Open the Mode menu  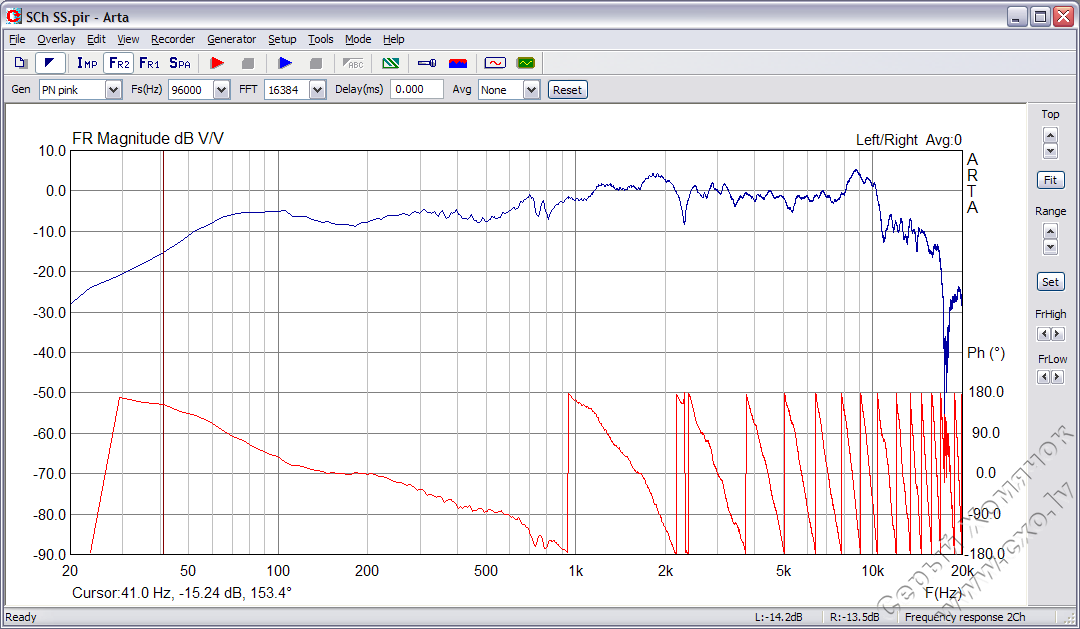pyautogui.click(x=358, y=39)
